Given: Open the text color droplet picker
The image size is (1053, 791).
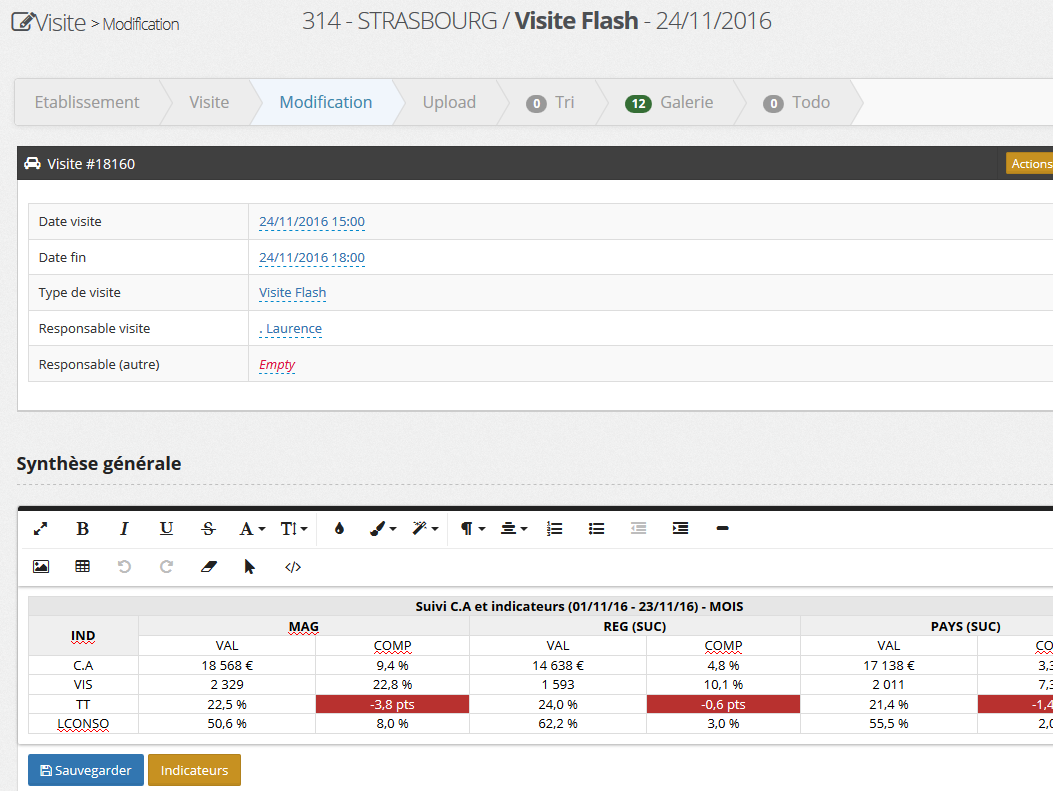Looking at the screenshot, I should [339, 529].
